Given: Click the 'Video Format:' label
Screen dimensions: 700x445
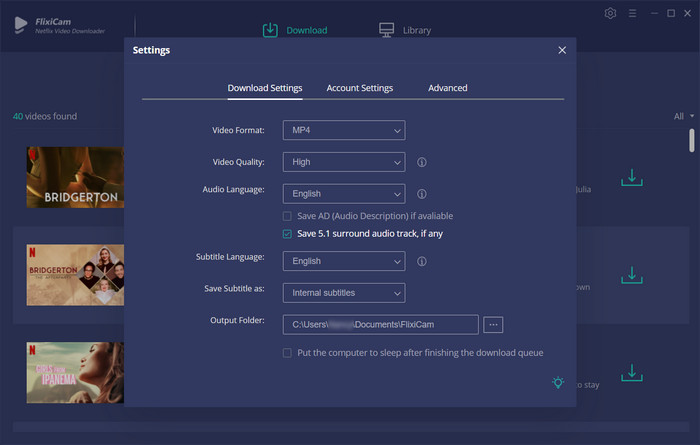Looking at the screenshot, I should click(x=238, y=130).
